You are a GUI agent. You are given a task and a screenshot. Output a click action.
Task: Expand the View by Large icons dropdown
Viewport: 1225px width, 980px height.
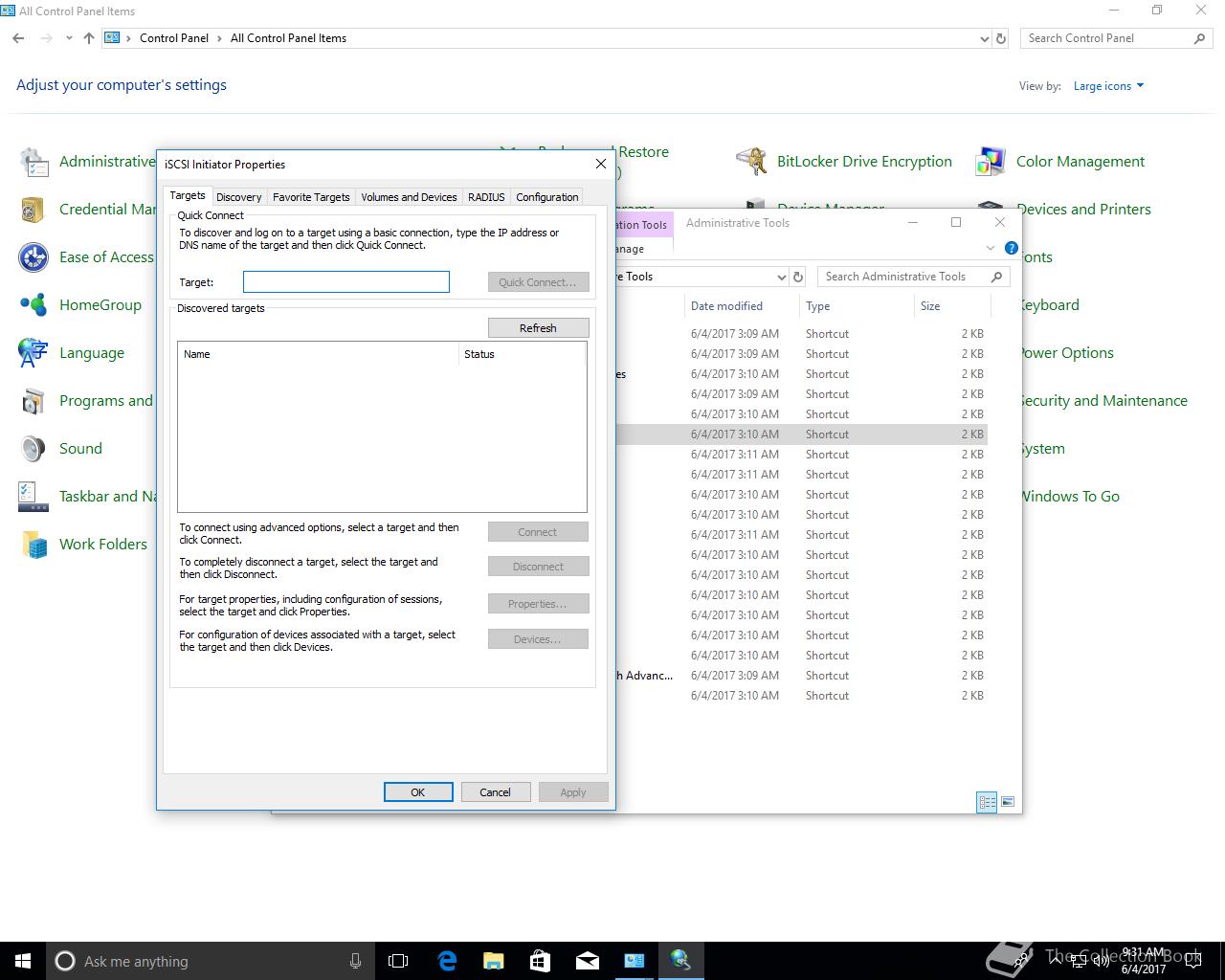1108,86
